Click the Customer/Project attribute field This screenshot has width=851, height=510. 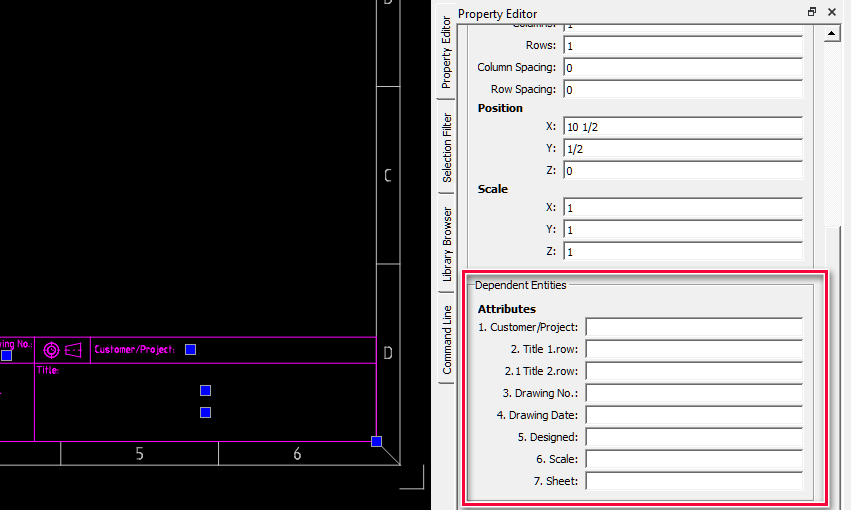pyautogui.click(x=694, y=327)
